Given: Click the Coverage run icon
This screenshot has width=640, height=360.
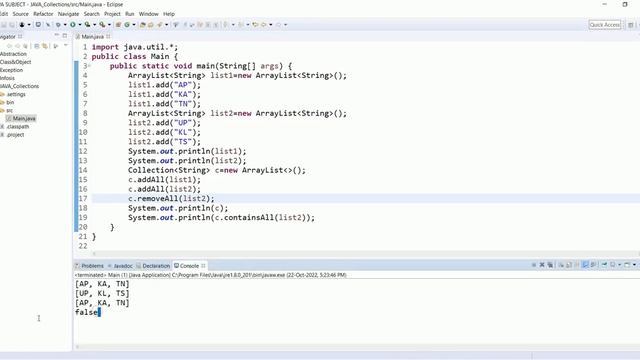Looking at the screenshot, I should [x=87, y=25].
